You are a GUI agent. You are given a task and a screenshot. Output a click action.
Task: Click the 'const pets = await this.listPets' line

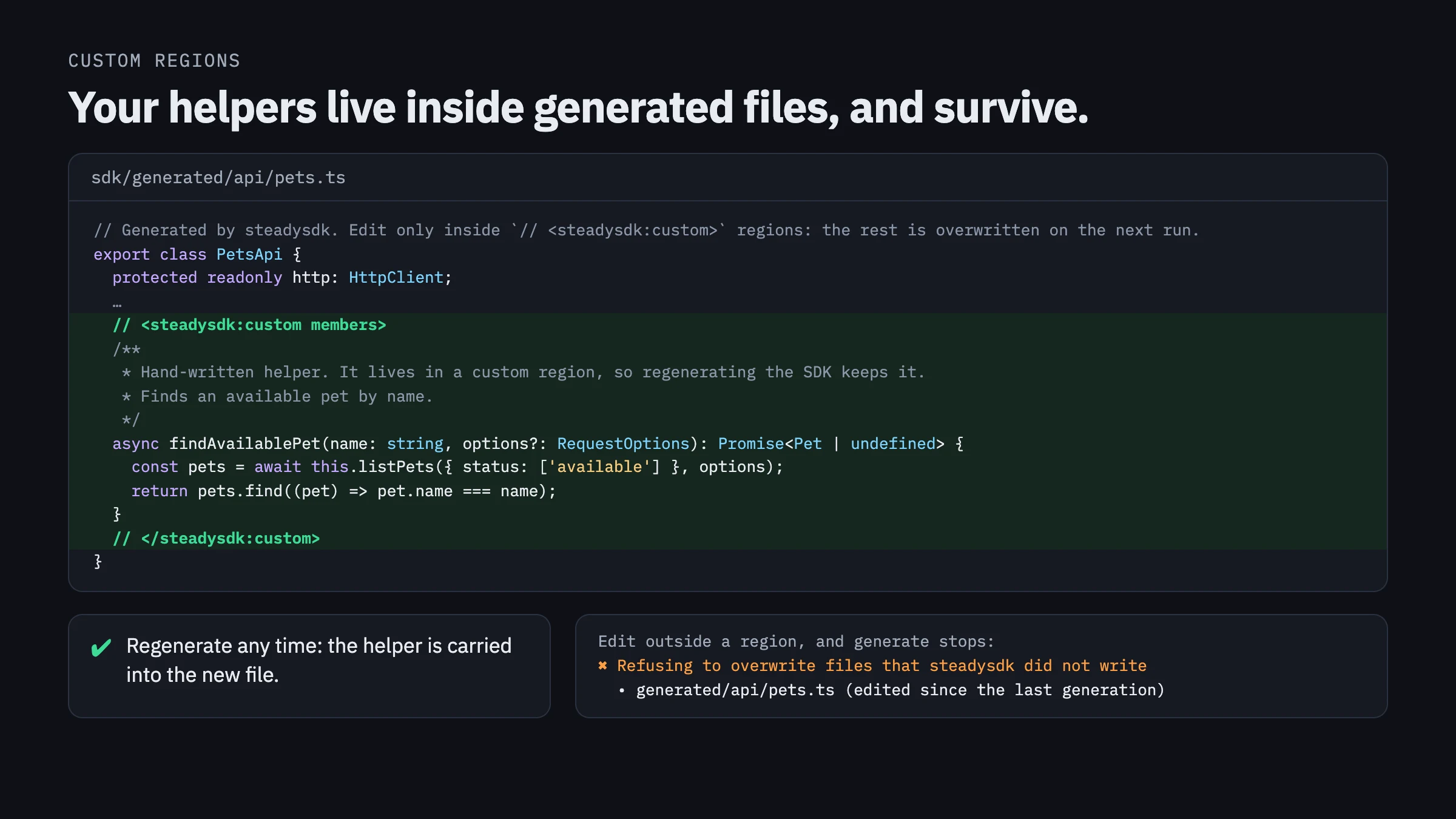457,467
